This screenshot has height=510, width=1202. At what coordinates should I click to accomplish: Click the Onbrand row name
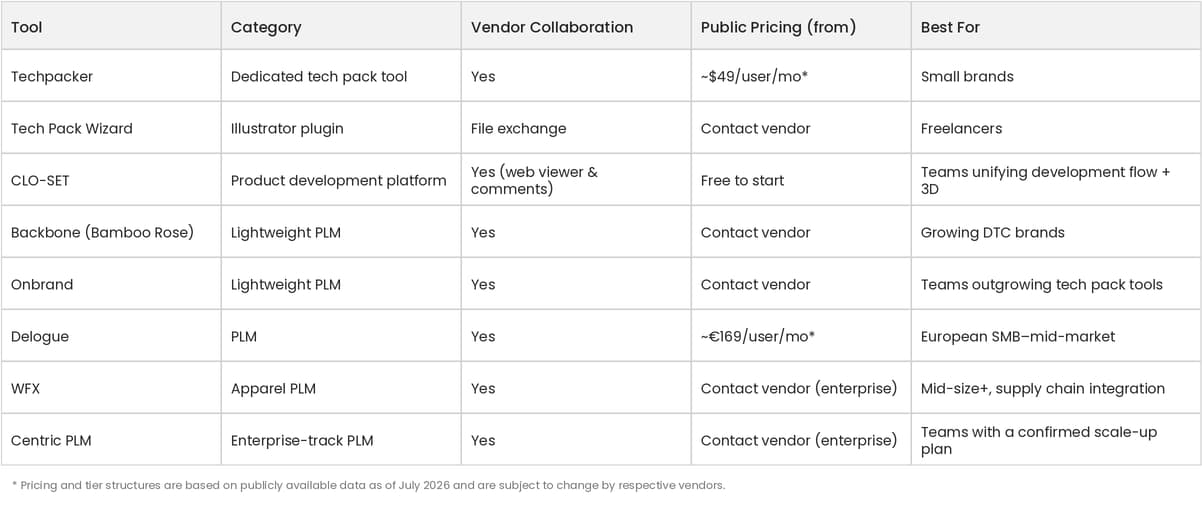click(111, 284)
